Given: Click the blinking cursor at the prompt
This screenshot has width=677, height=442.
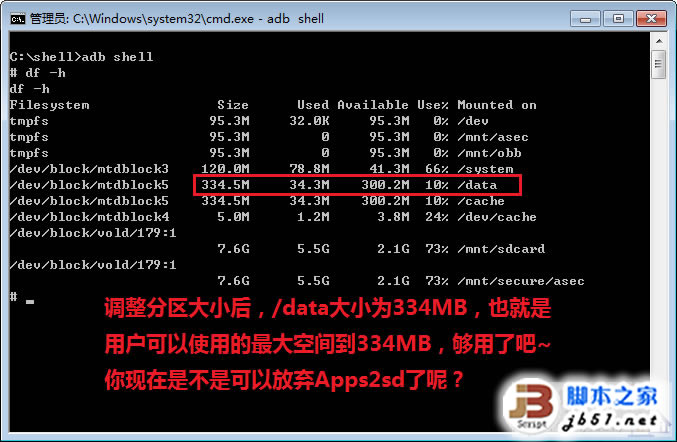Looking at the screenshot, I should [x=30, y=302].
